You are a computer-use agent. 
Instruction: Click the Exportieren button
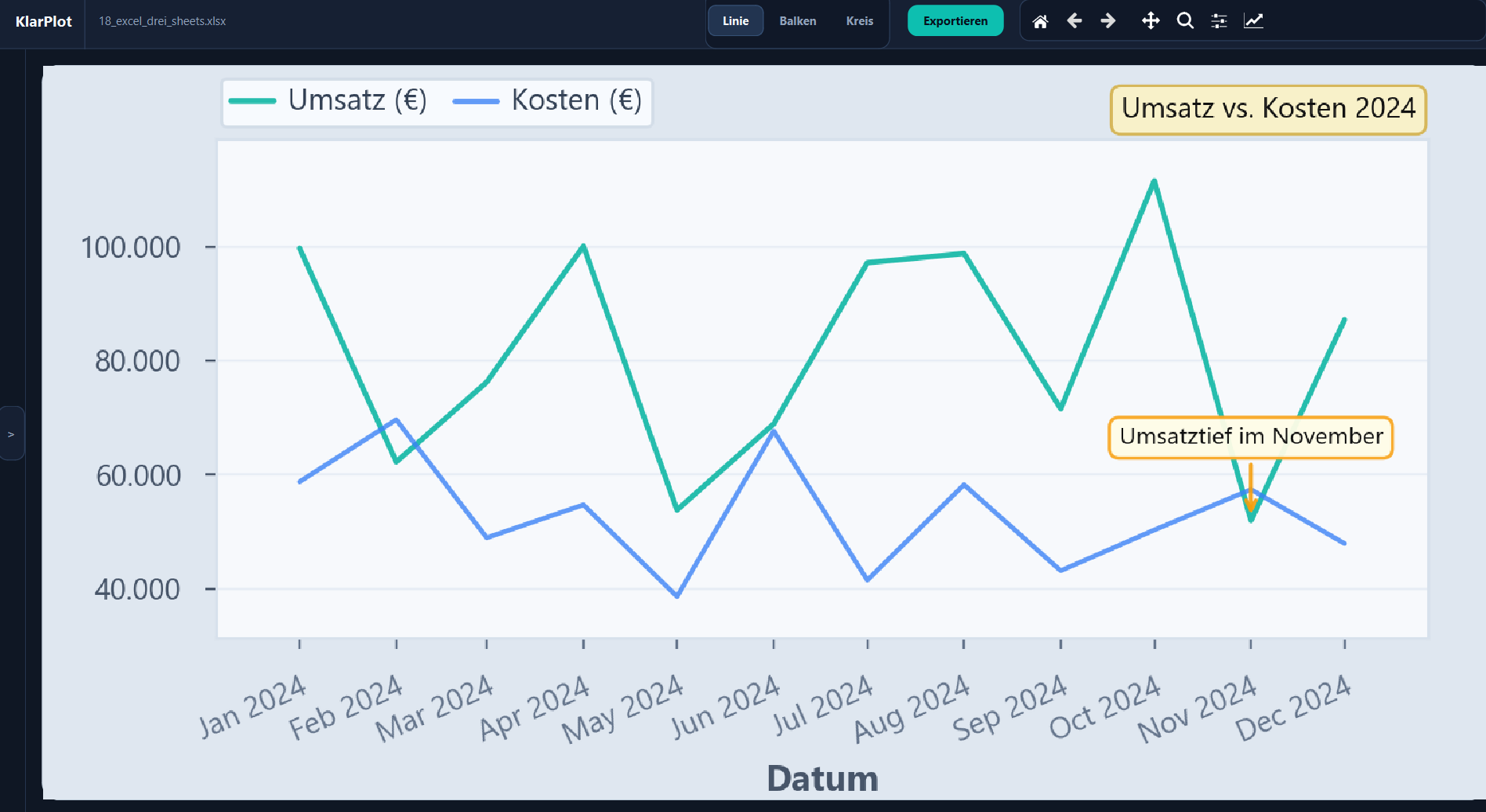click(955, 21)
